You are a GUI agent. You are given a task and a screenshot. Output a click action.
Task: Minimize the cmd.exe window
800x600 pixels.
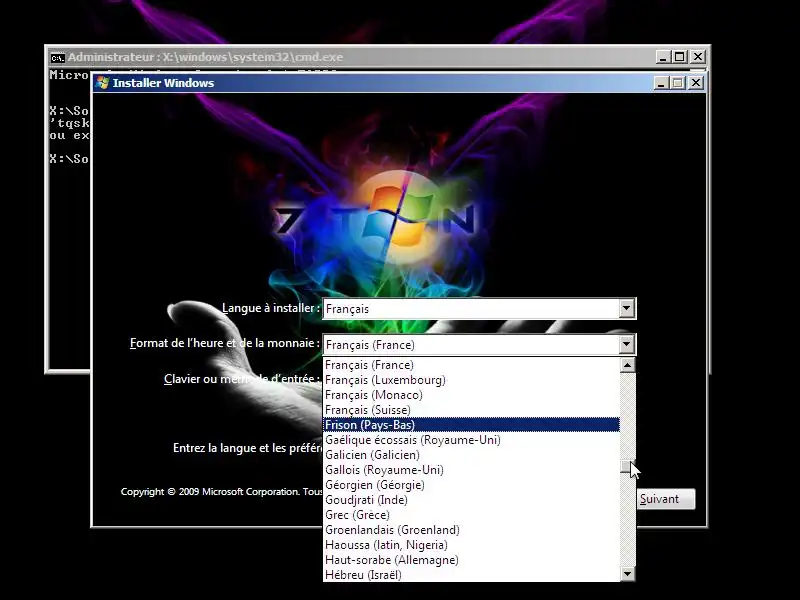tap(663, 57)
